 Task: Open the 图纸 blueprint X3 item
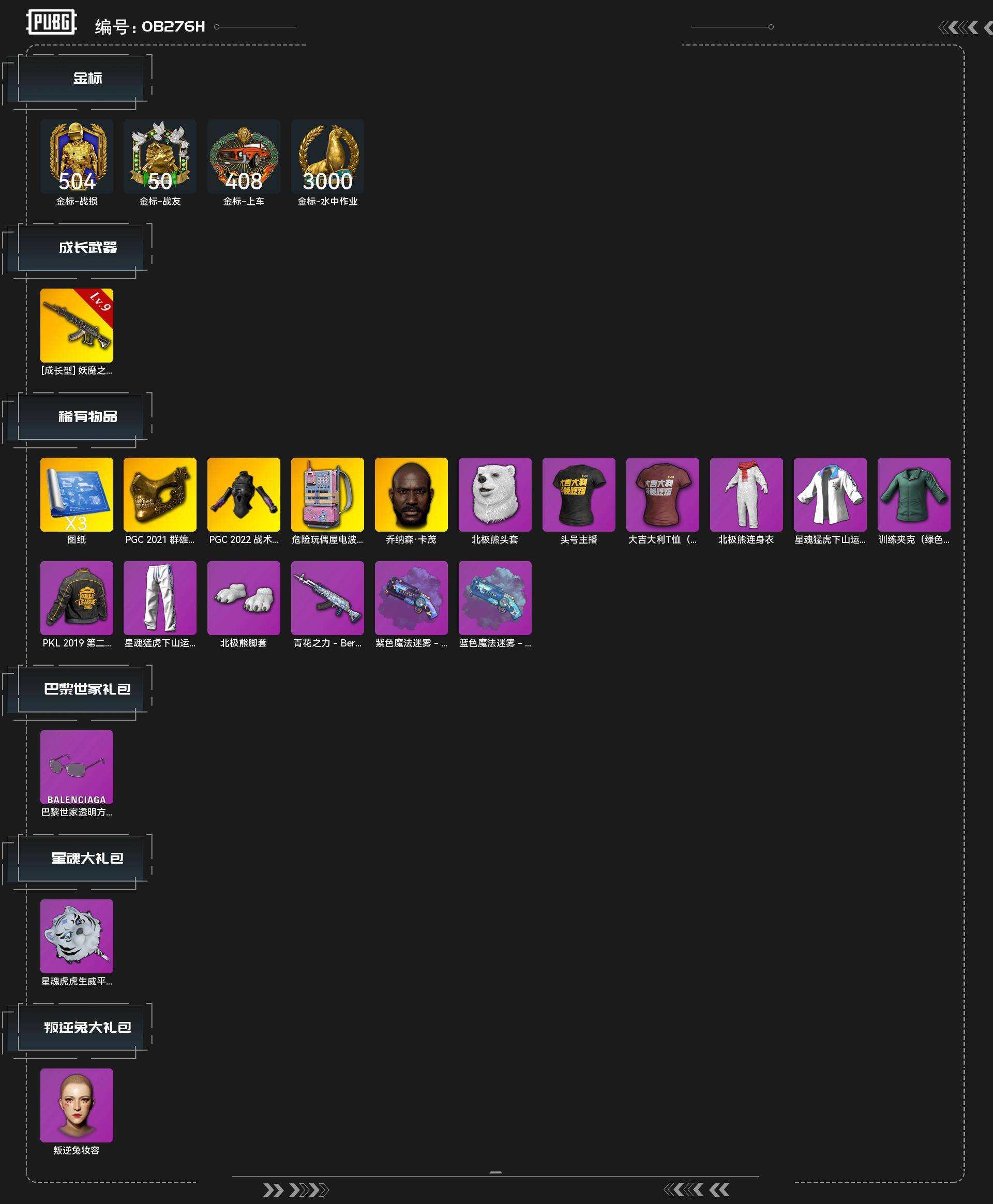tap(77, 495)
